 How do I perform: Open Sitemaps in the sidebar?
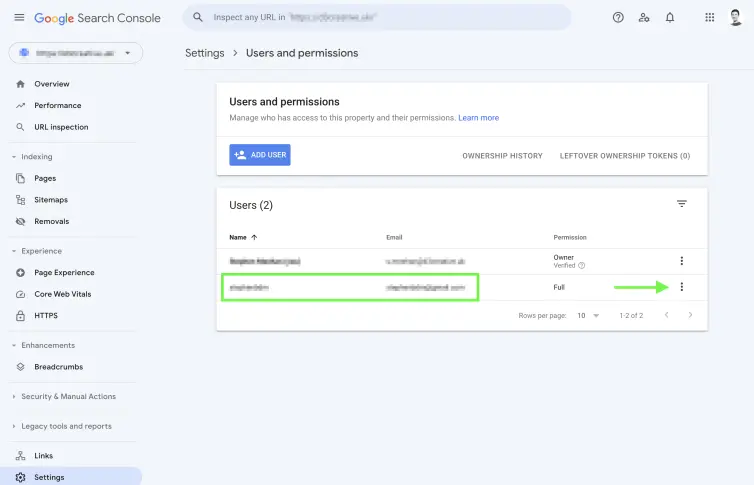51,200
